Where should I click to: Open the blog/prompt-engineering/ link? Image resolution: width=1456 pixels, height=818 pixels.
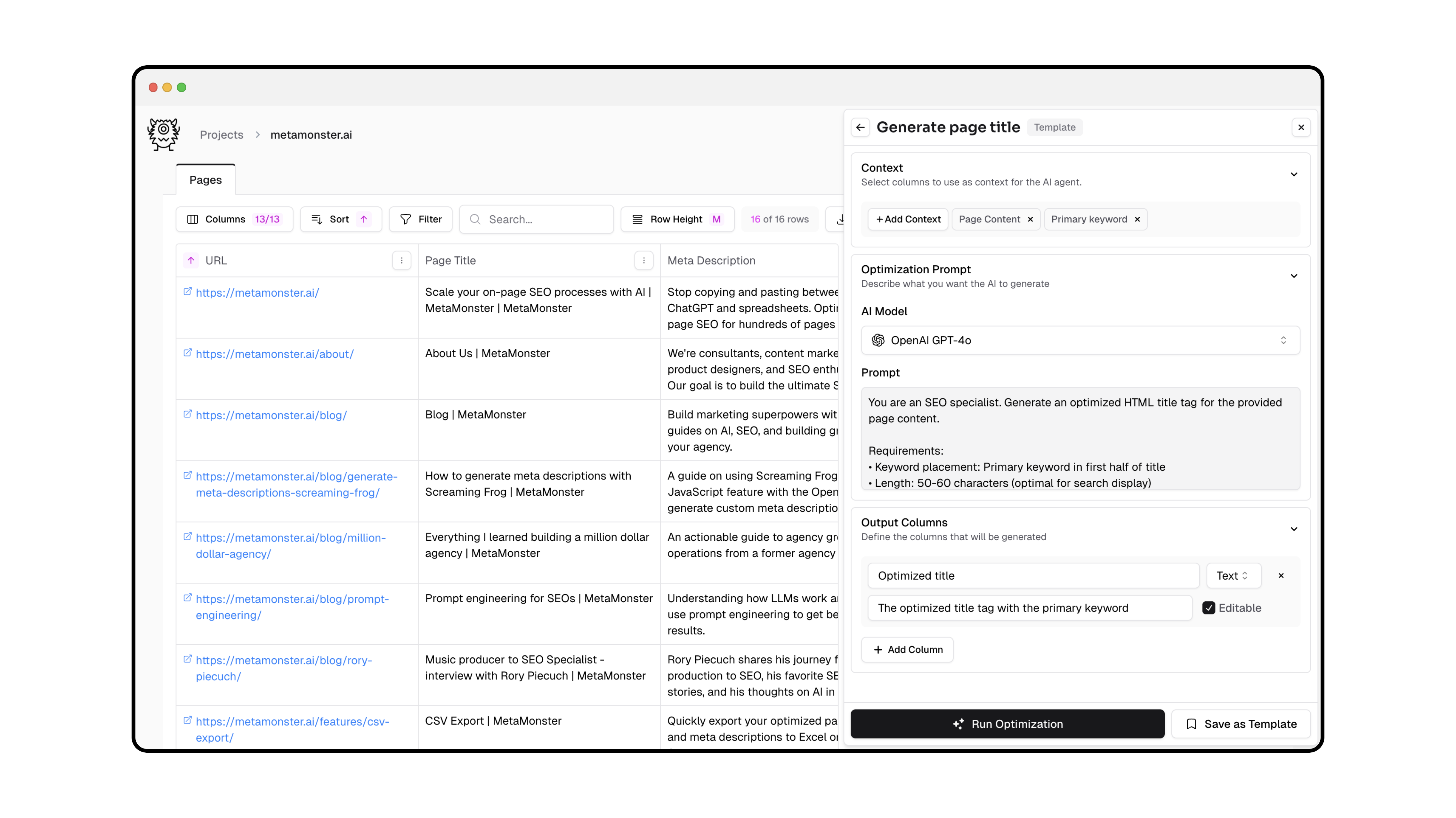click(x=292, y=607)
